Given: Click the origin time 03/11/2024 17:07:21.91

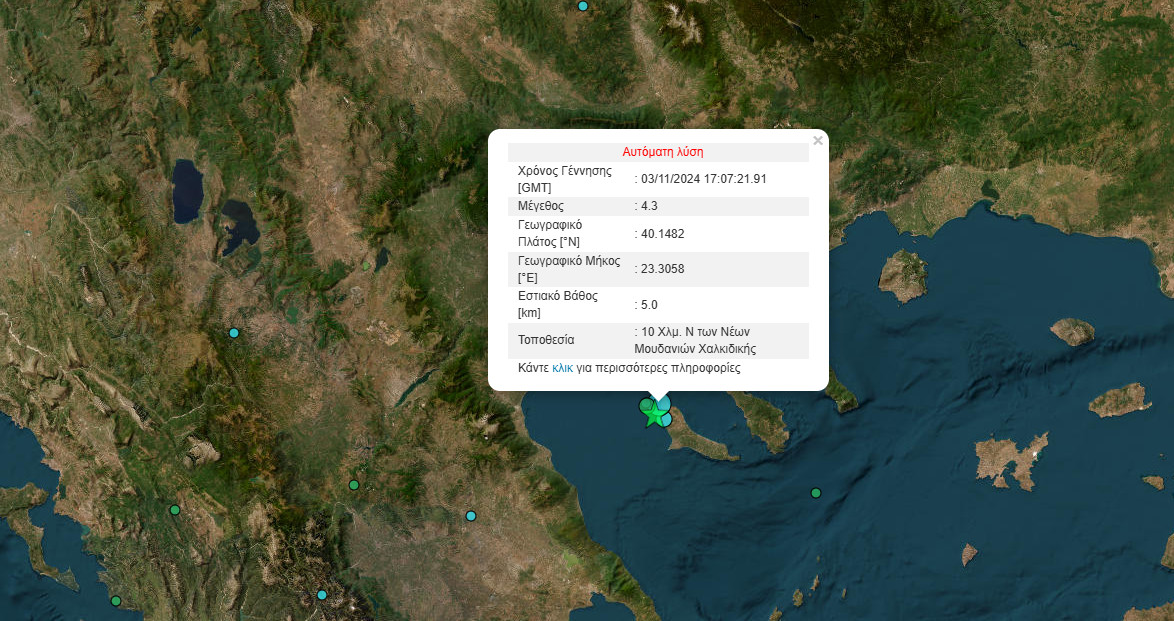Looking at the screenshot, I should tap(704, 179).
